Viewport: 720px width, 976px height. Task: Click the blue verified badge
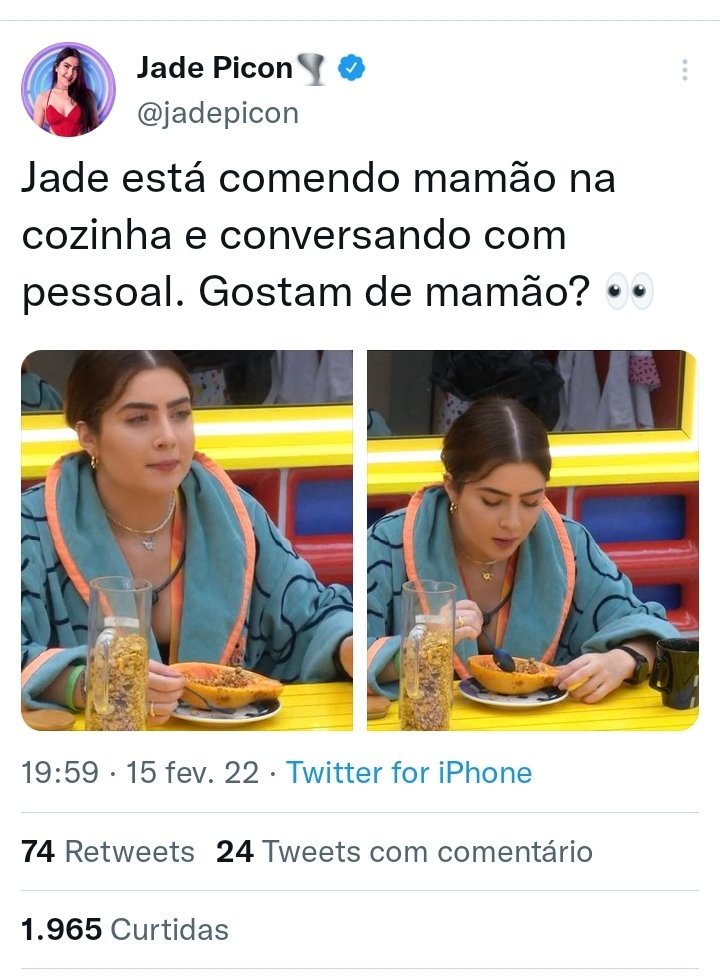(352, 68)
